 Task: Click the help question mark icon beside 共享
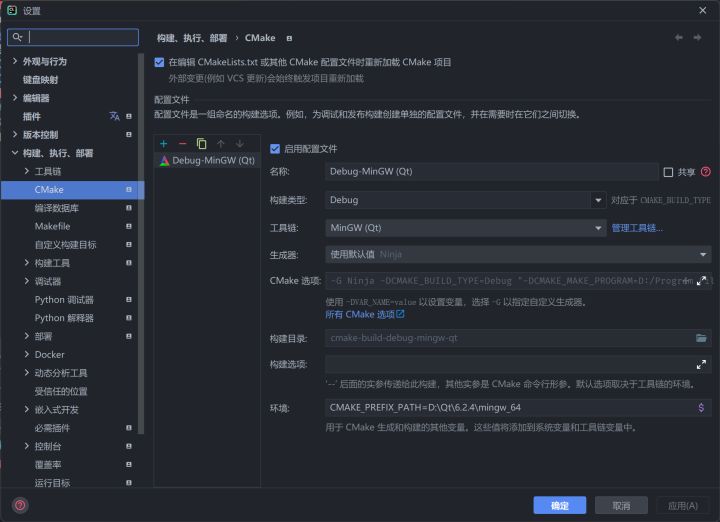point(706,172)
